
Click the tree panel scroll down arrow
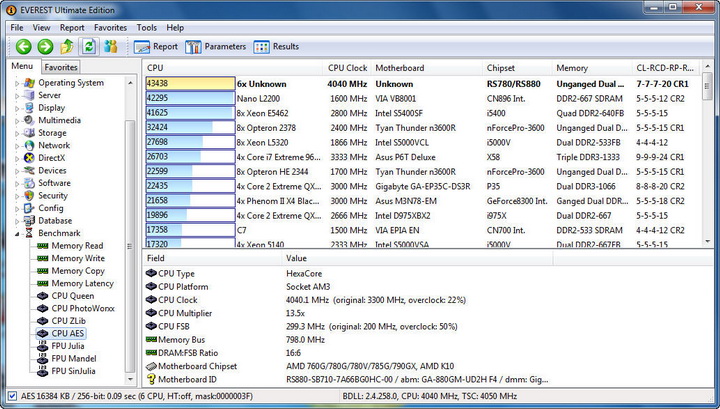[130, 379]
